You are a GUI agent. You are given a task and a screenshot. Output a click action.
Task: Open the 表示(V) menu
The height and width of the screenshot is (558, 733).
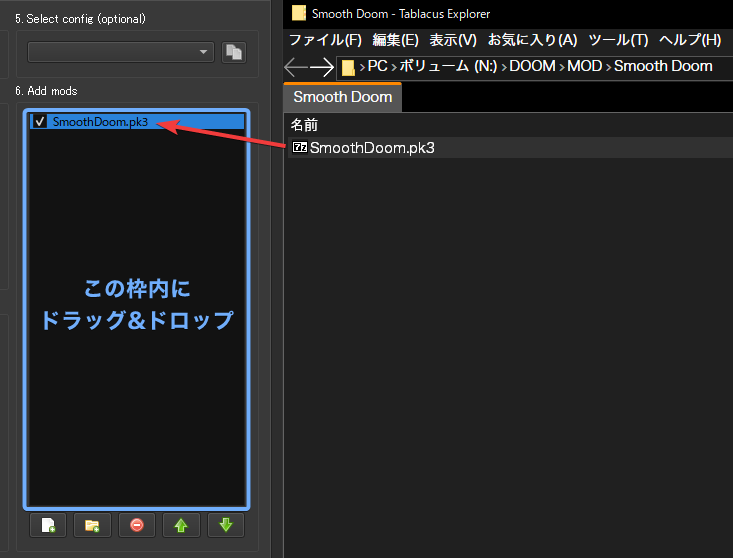point(453,40)
